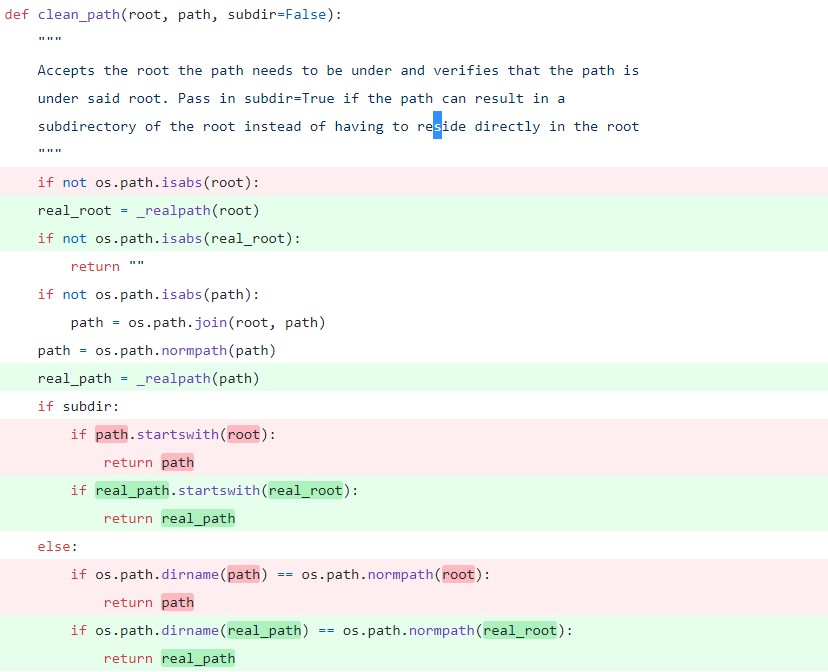Click the green-highlighted "real_path" inside the dirname call
This screenshot has height=672, width=828.
point(264,631)
